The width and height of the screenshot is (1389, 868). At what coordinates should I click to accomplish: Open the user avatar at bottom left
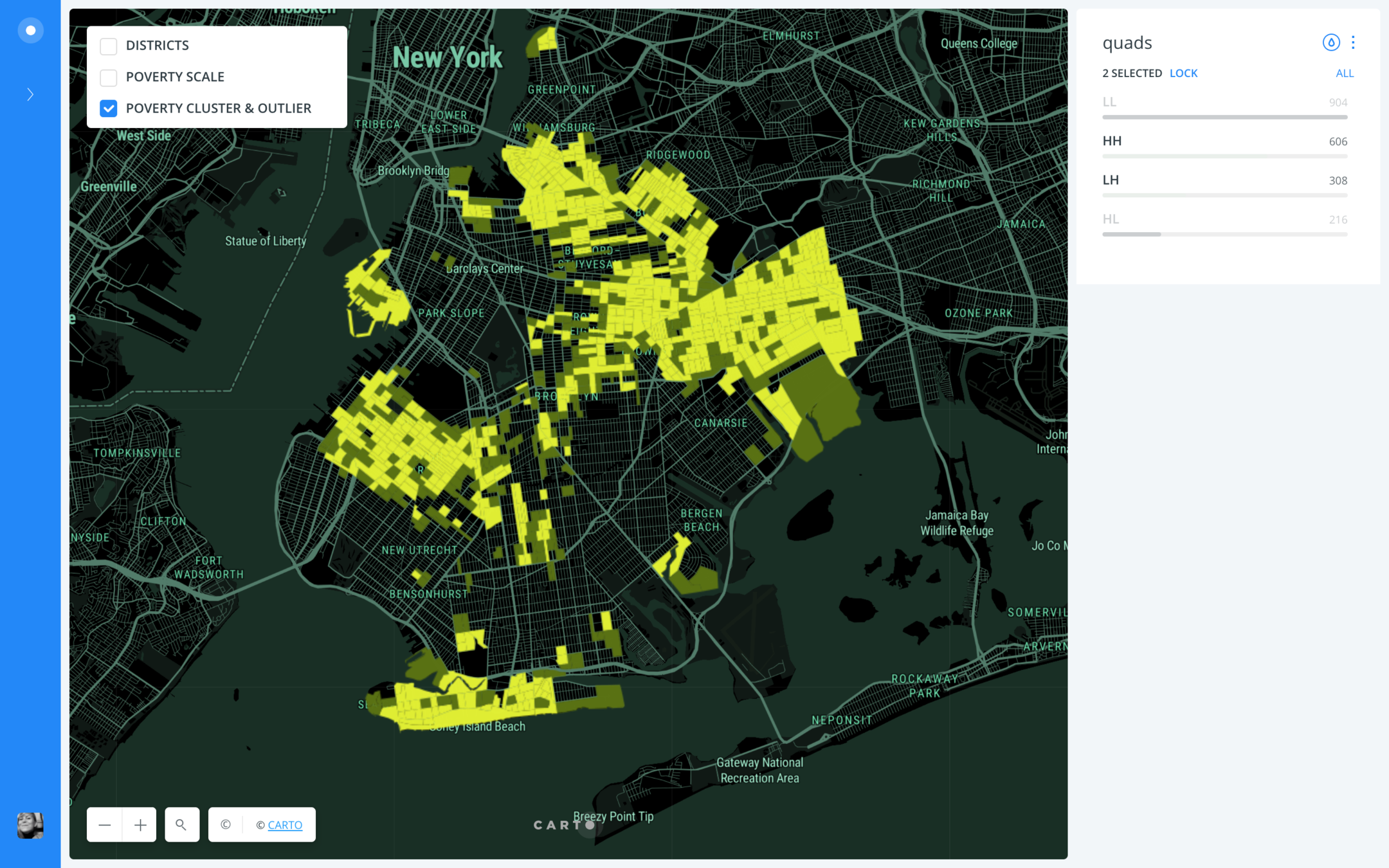pyautogui.click(x=30, y=826)
